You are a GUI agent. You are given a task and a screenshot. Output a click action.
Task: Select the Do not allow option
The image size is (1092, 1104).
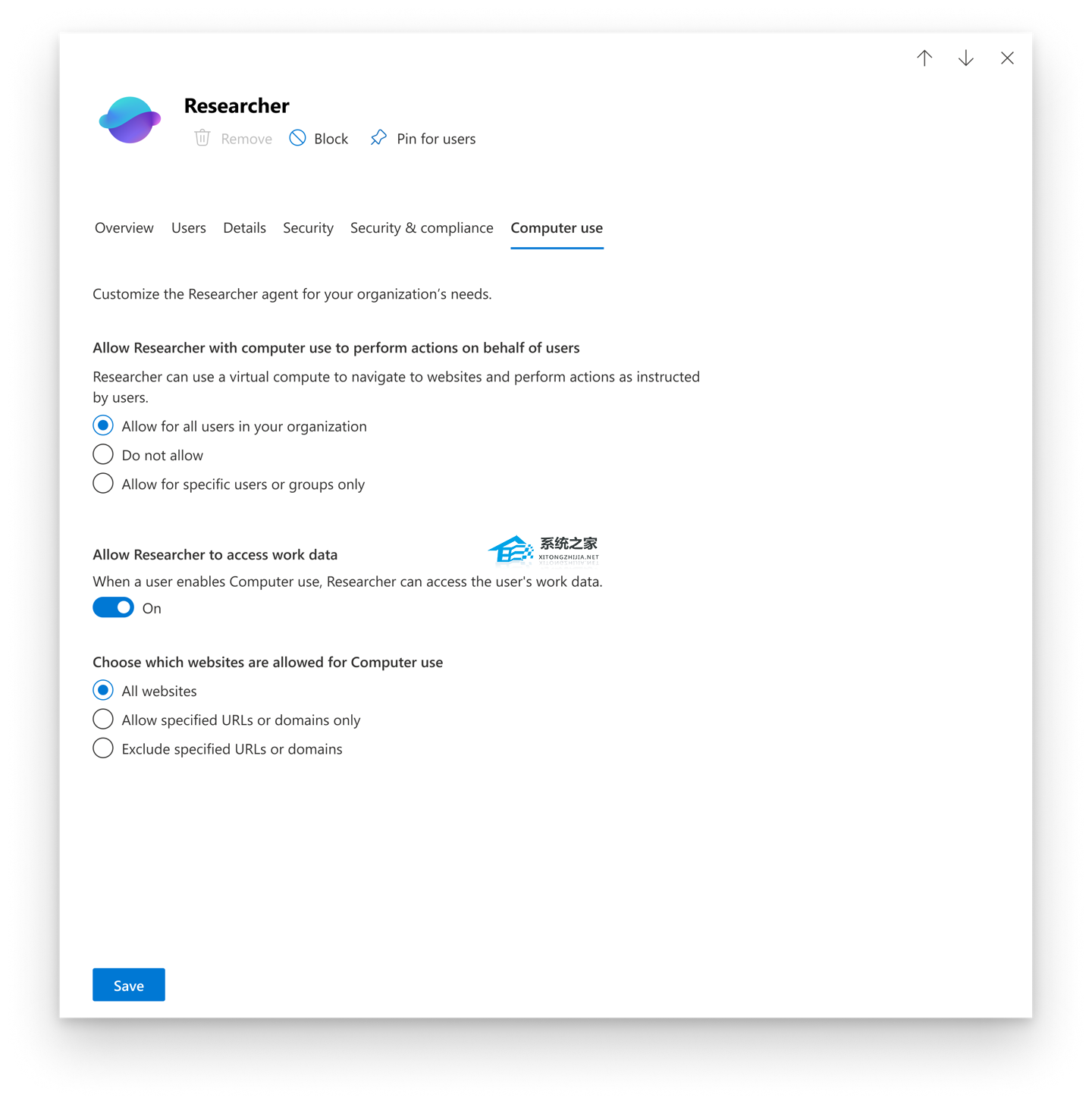coord(103,455)
